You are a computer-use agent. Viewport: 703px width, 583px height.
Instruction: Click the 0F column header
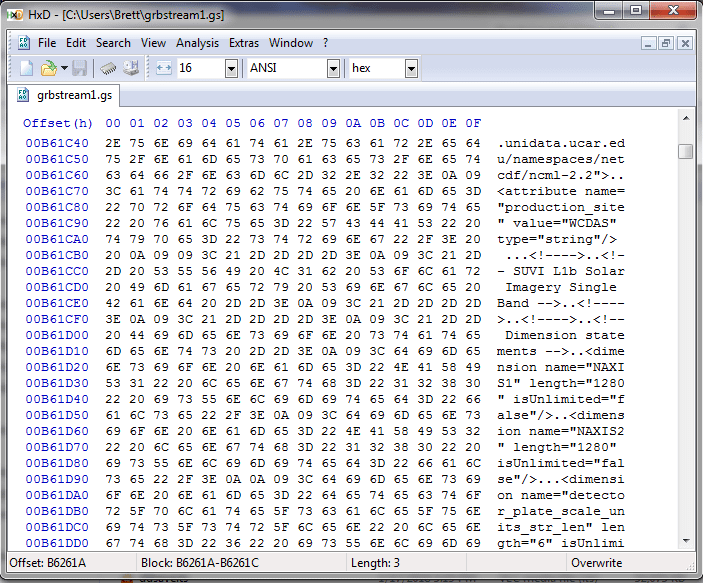(473, 123)
